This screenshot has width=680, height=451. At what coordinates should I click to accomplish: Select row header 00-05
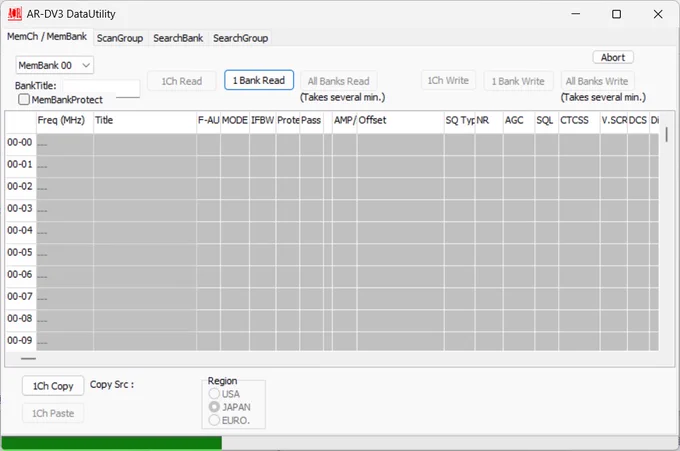(20, 253)
